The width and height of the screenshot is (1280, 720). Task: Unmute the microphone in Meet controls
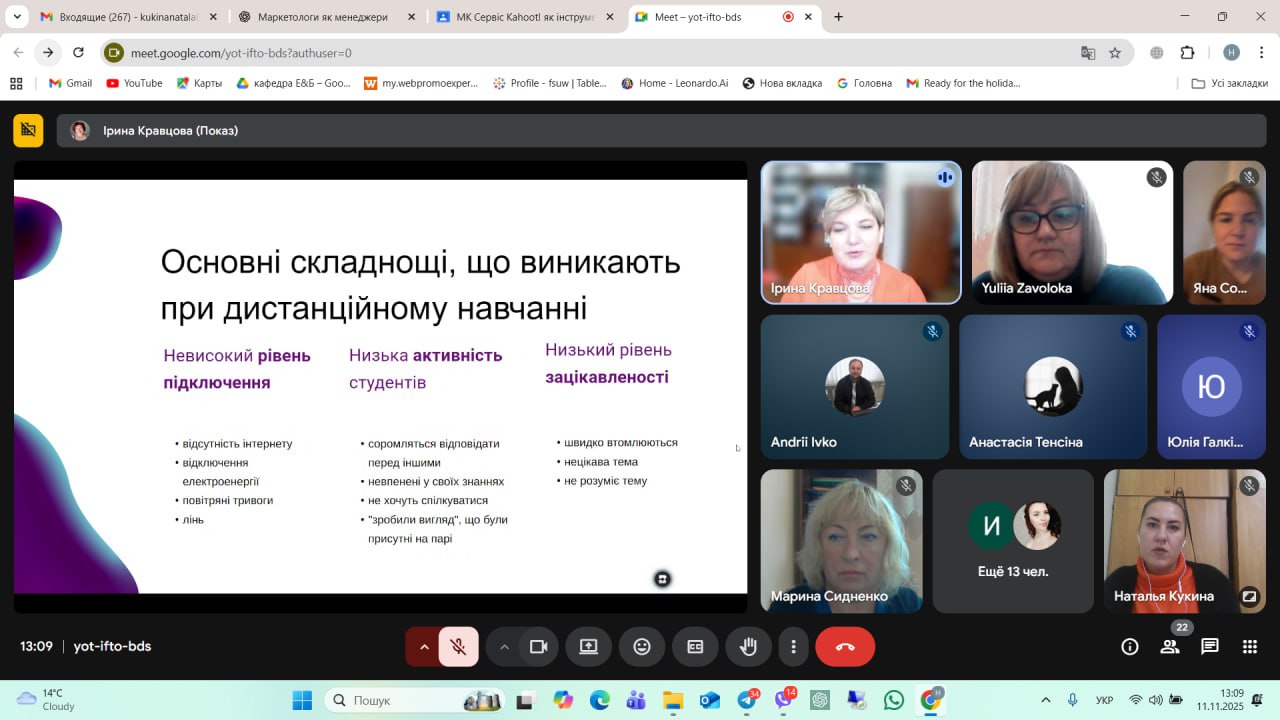tap(459, 647)
